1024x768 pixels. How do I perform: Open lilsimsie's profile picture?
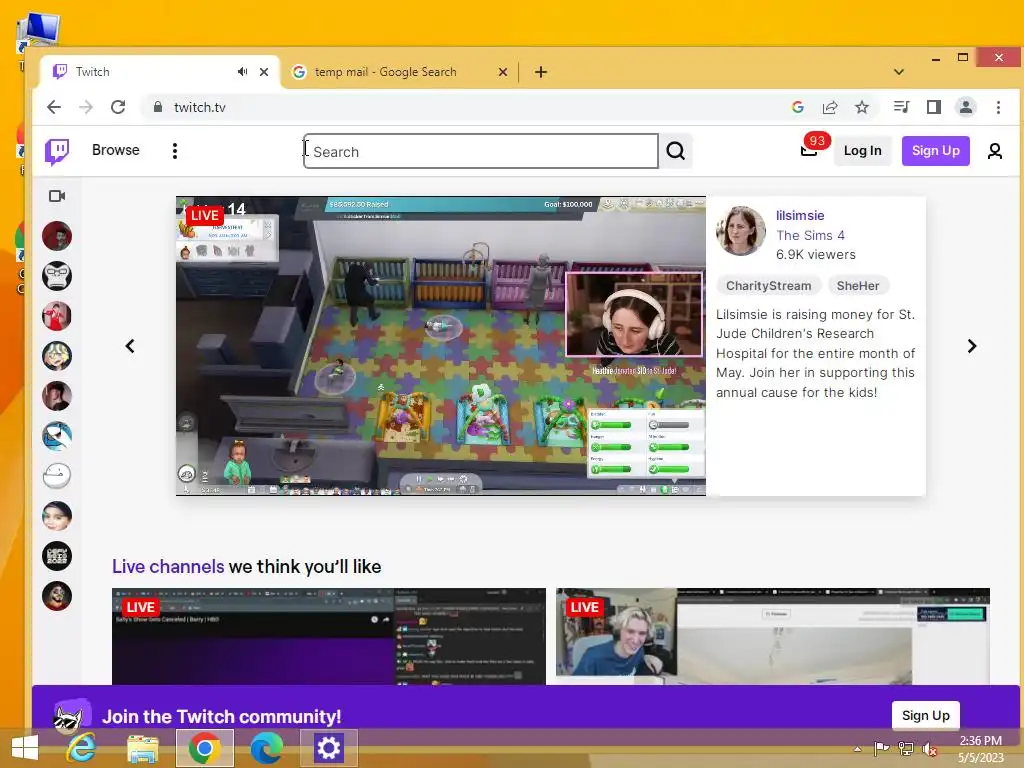[x=741, y=231]
